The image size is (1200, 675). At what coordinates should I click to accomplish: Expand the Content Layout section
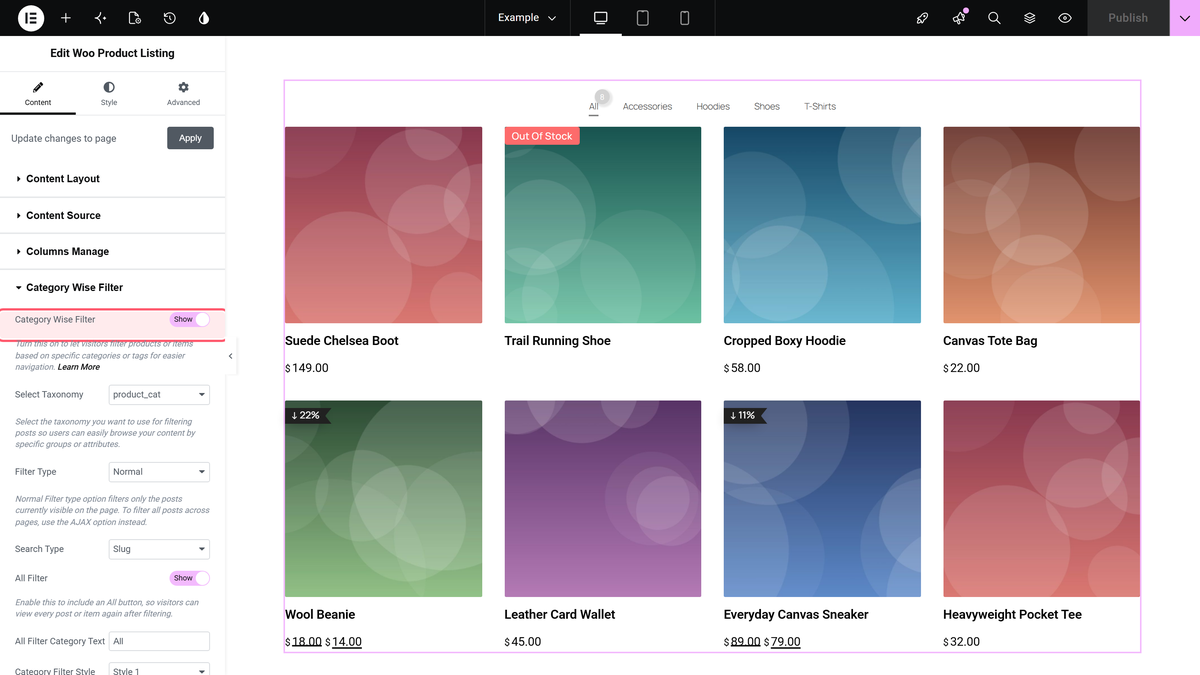point(113,179)
